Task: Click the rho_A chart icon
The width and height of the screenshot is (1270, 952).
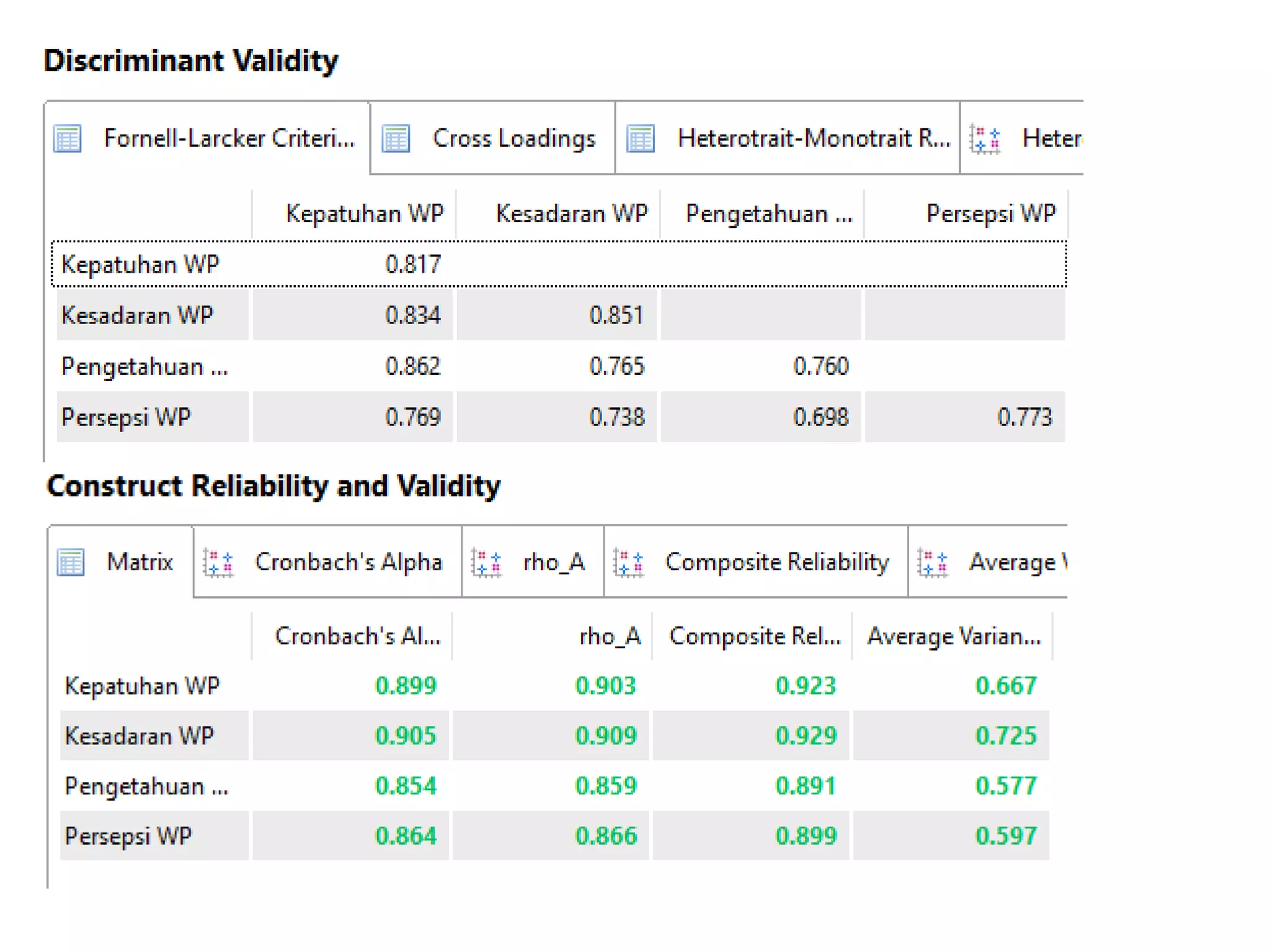Action: pos(487,563)
